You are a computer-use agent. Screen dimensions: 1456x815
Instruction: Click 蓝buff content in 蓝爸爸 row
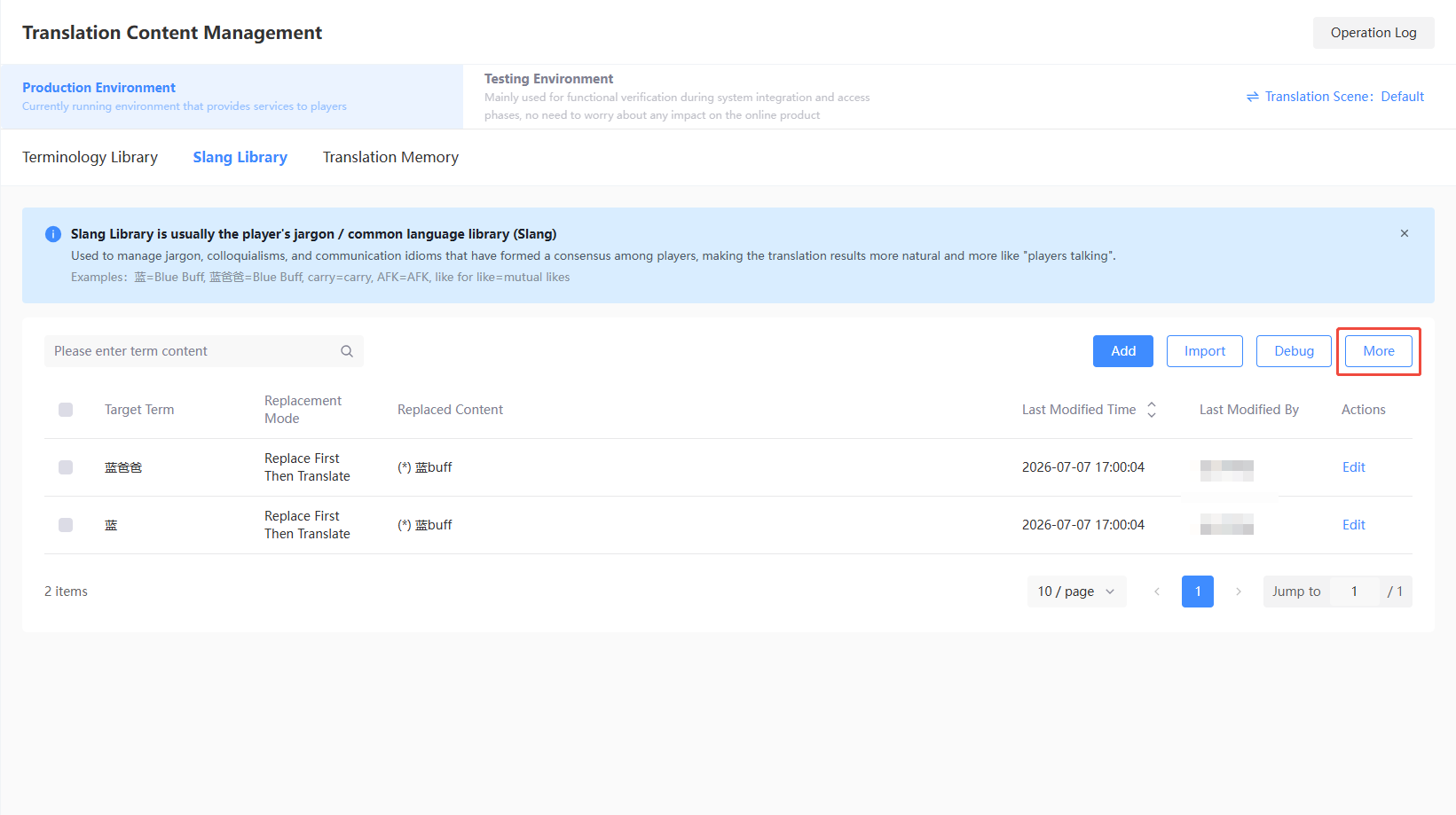425,467
